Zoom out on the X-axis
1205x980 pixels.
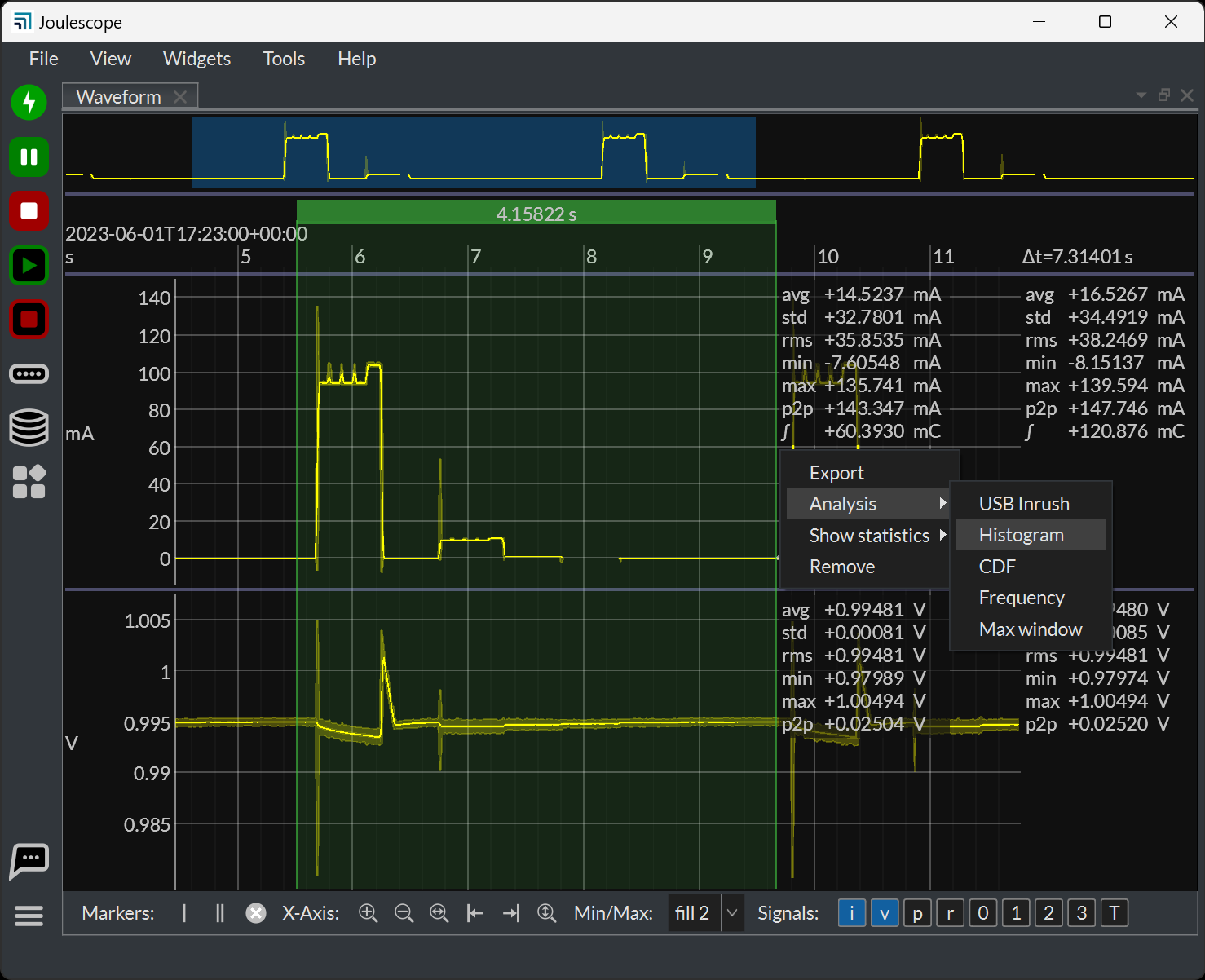coord(404,913)
